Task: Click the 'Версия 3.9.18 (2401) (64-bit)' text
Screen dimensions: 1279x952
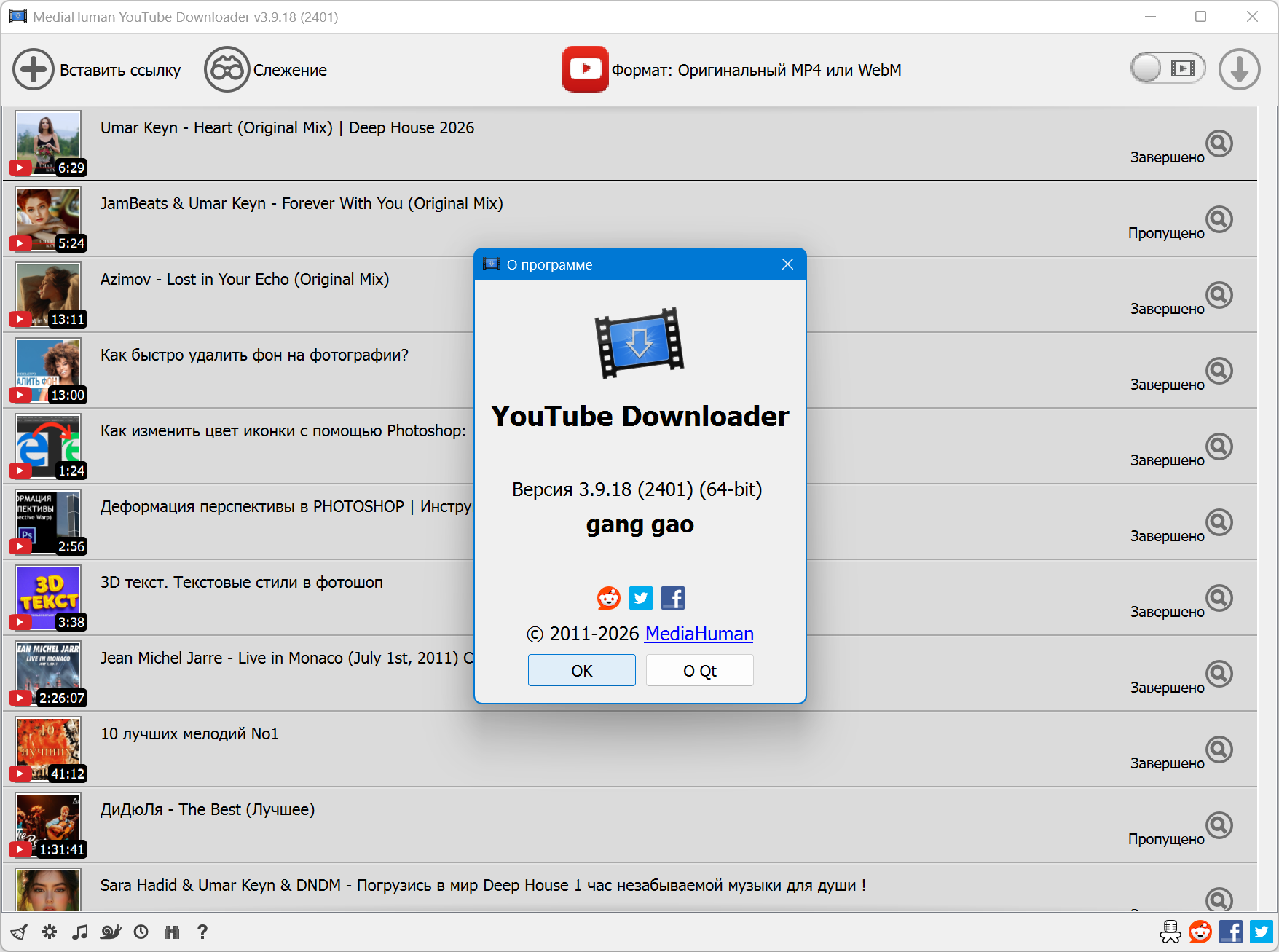Action: pyautogui.click(x=637, y=489)
